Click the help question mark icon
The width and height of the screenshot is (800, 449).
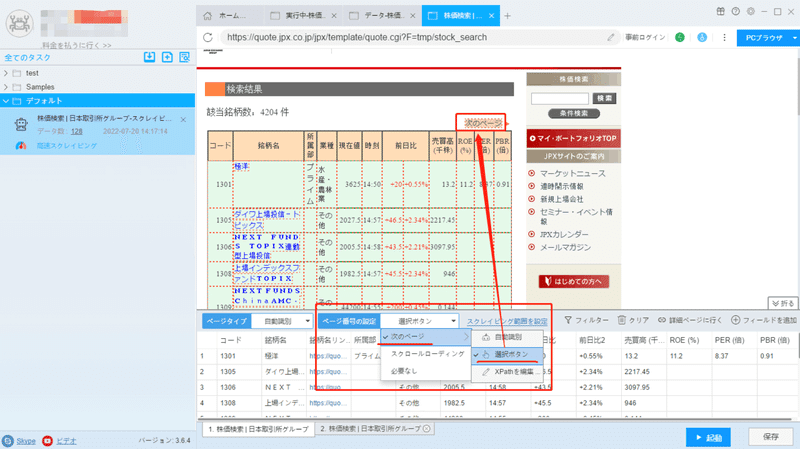pos(735,11)
